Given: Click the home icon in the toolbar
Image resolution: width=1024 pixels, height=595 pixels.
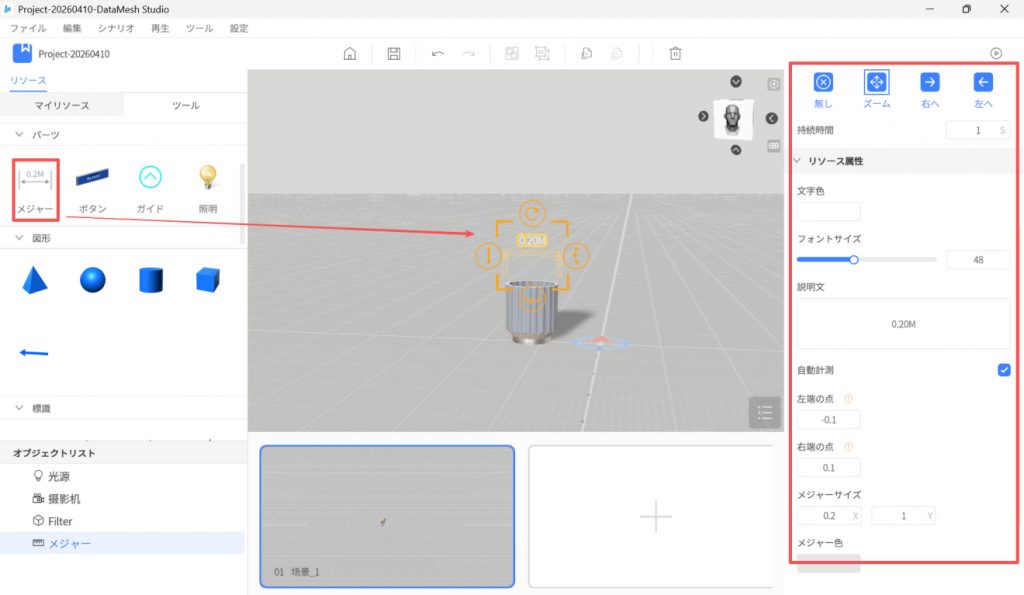Looking at the screenshot, I should click(x=349, y=54).
